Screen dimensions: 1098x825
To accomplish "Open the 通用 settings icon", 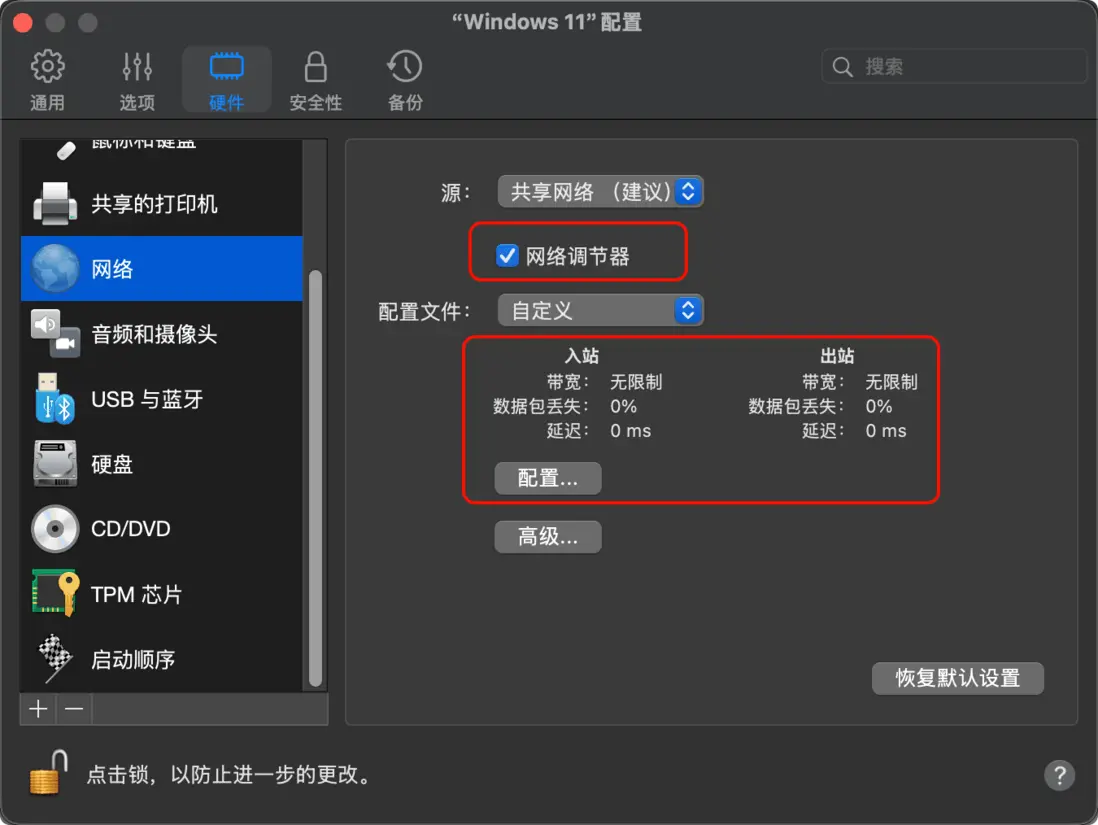I will (47, 78).
